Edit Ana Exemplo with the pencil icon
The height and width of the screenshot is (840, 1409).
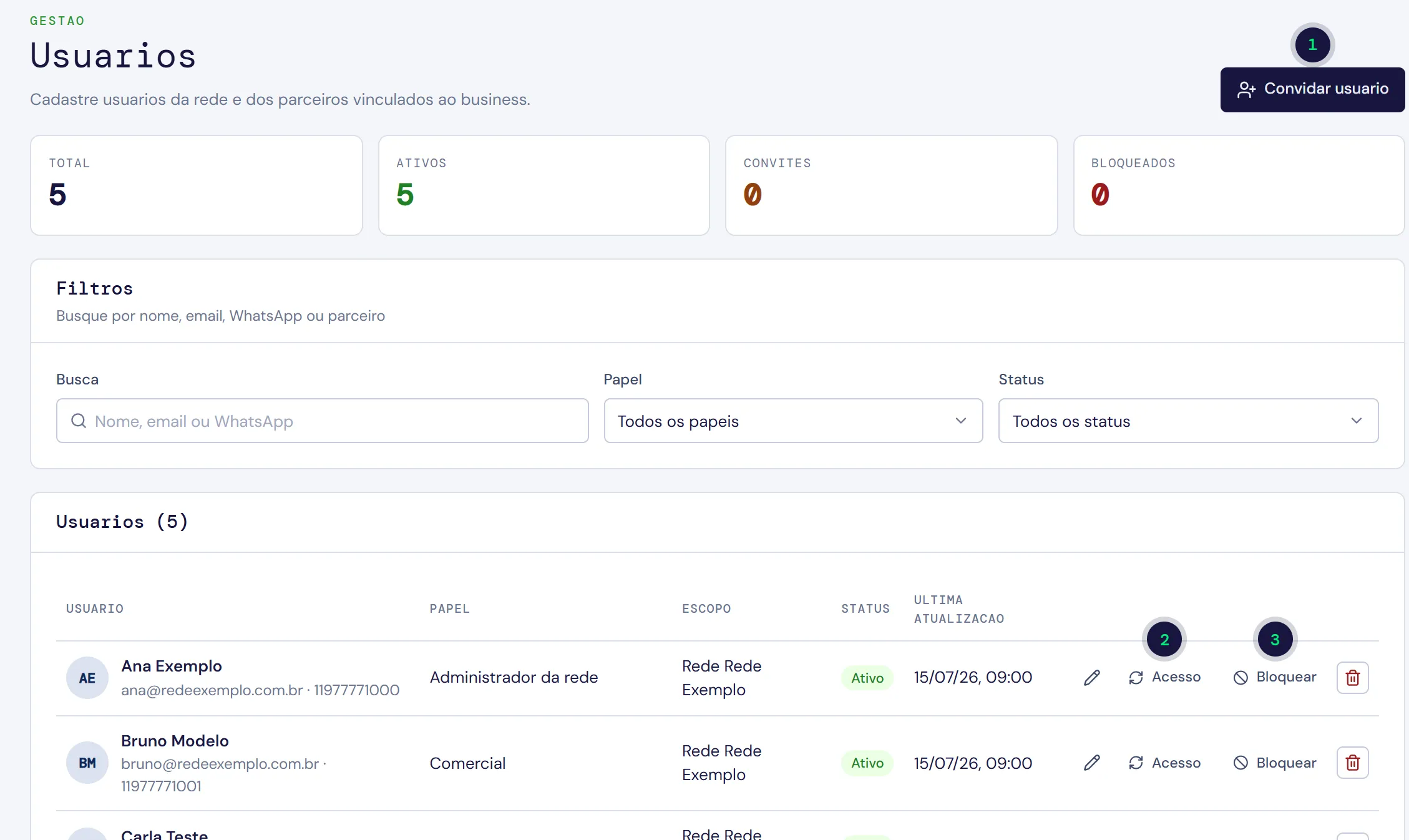click(1092, 678)
